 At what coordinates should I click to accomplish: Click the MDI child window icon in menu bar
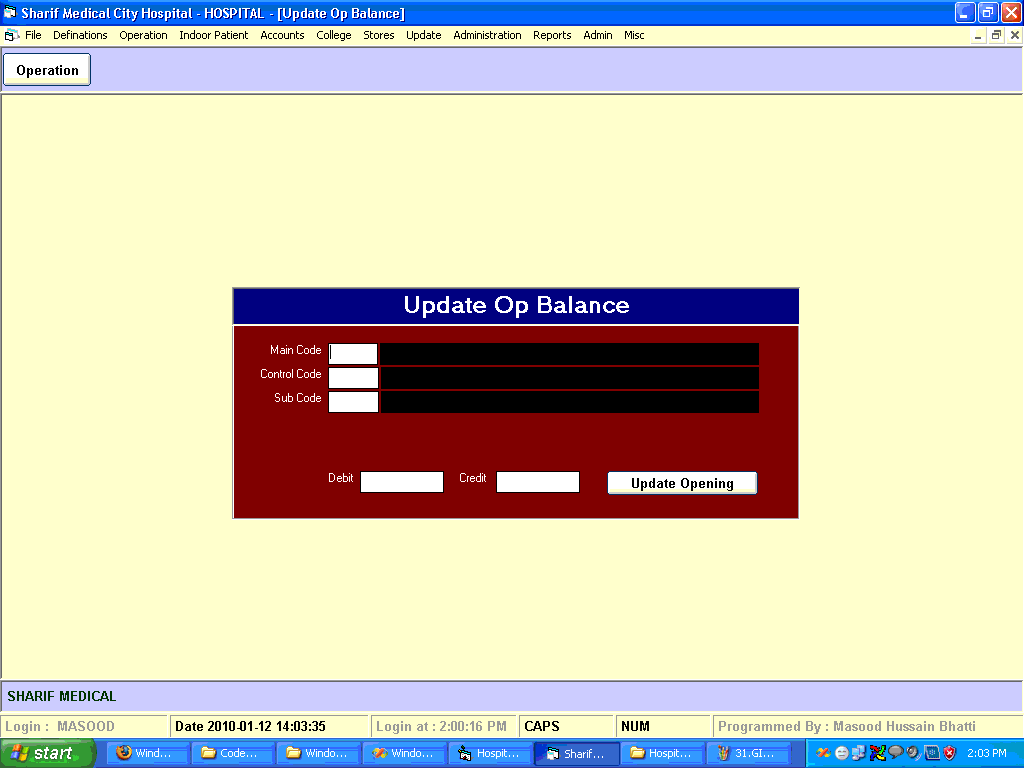[x=11, y=35]
